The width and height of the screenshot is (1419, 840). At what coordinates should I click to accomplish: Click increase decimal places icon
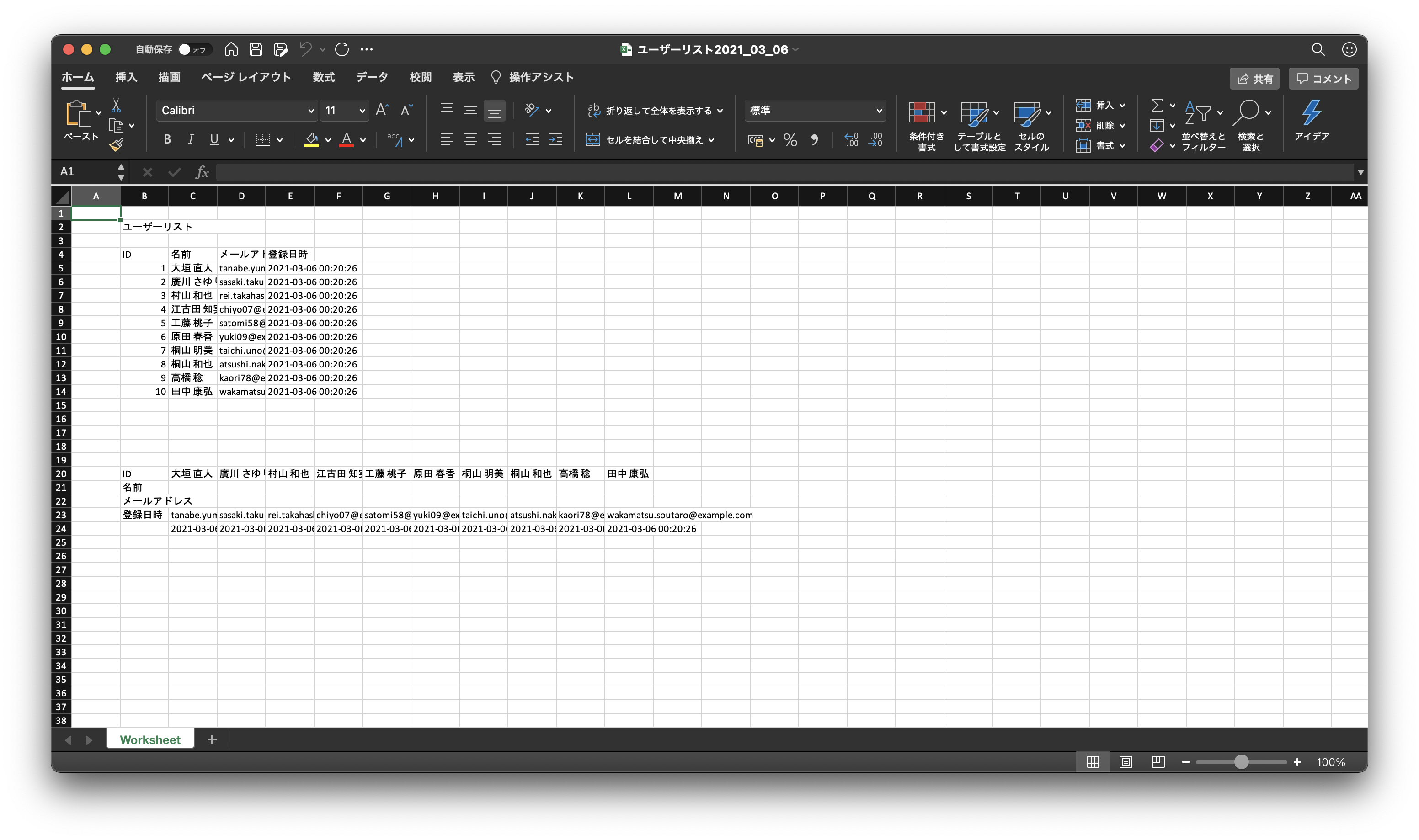tap(851, 140)
